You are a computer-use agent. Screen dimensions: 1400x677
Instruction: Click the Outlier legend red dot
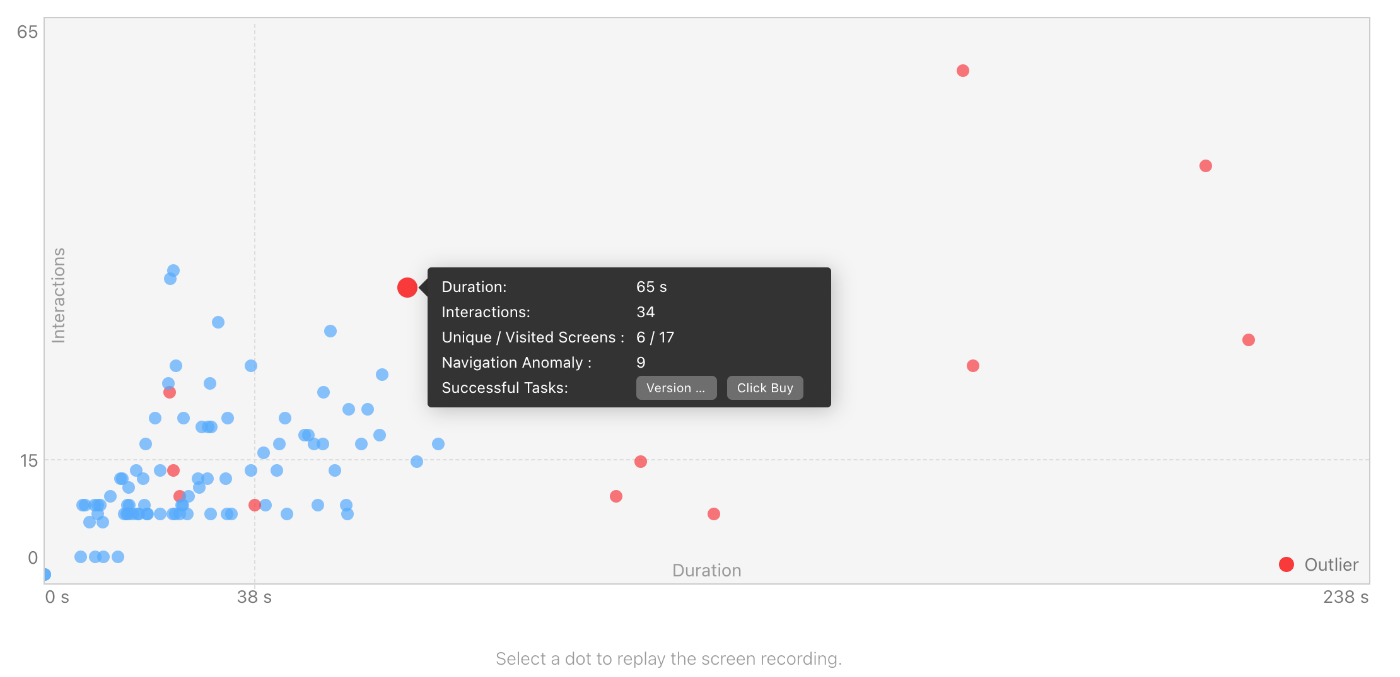coord(1286,565)
